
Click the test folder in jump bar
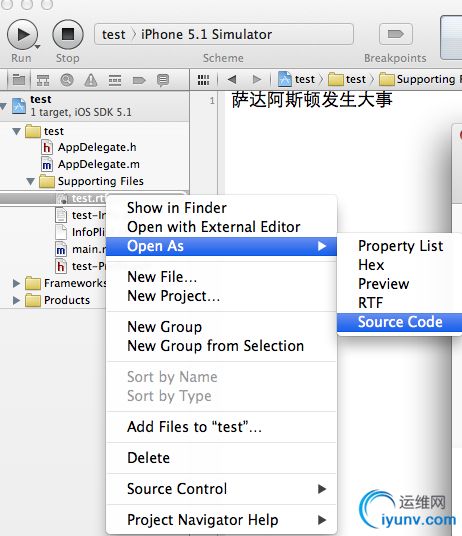[x=347, y=79]
